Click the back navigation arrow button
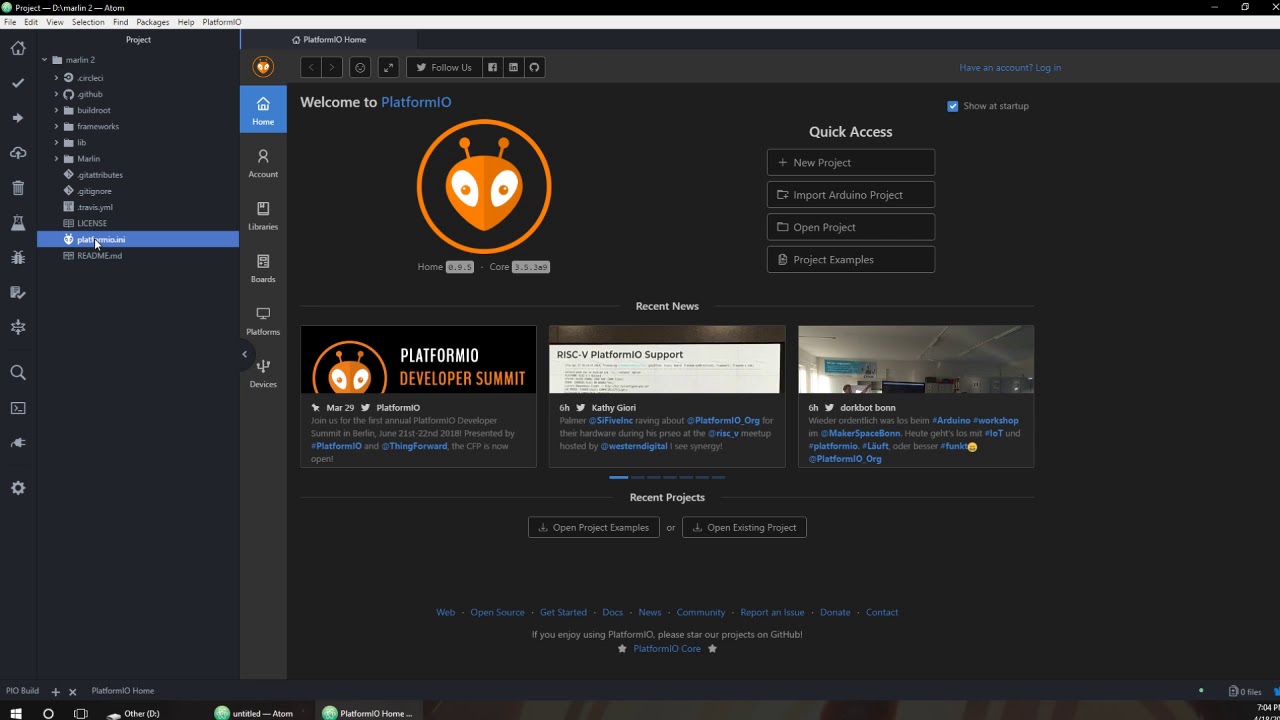1280x720 pixels. click(x=311, y=67)
